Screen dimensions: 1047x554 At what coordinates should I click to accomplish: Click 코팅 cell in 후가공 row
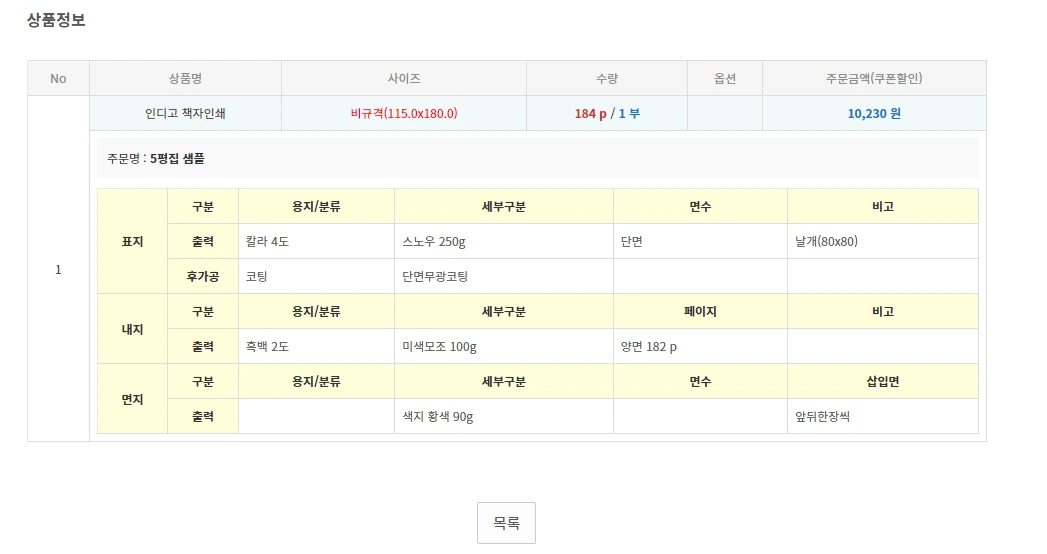click(317, 276)
